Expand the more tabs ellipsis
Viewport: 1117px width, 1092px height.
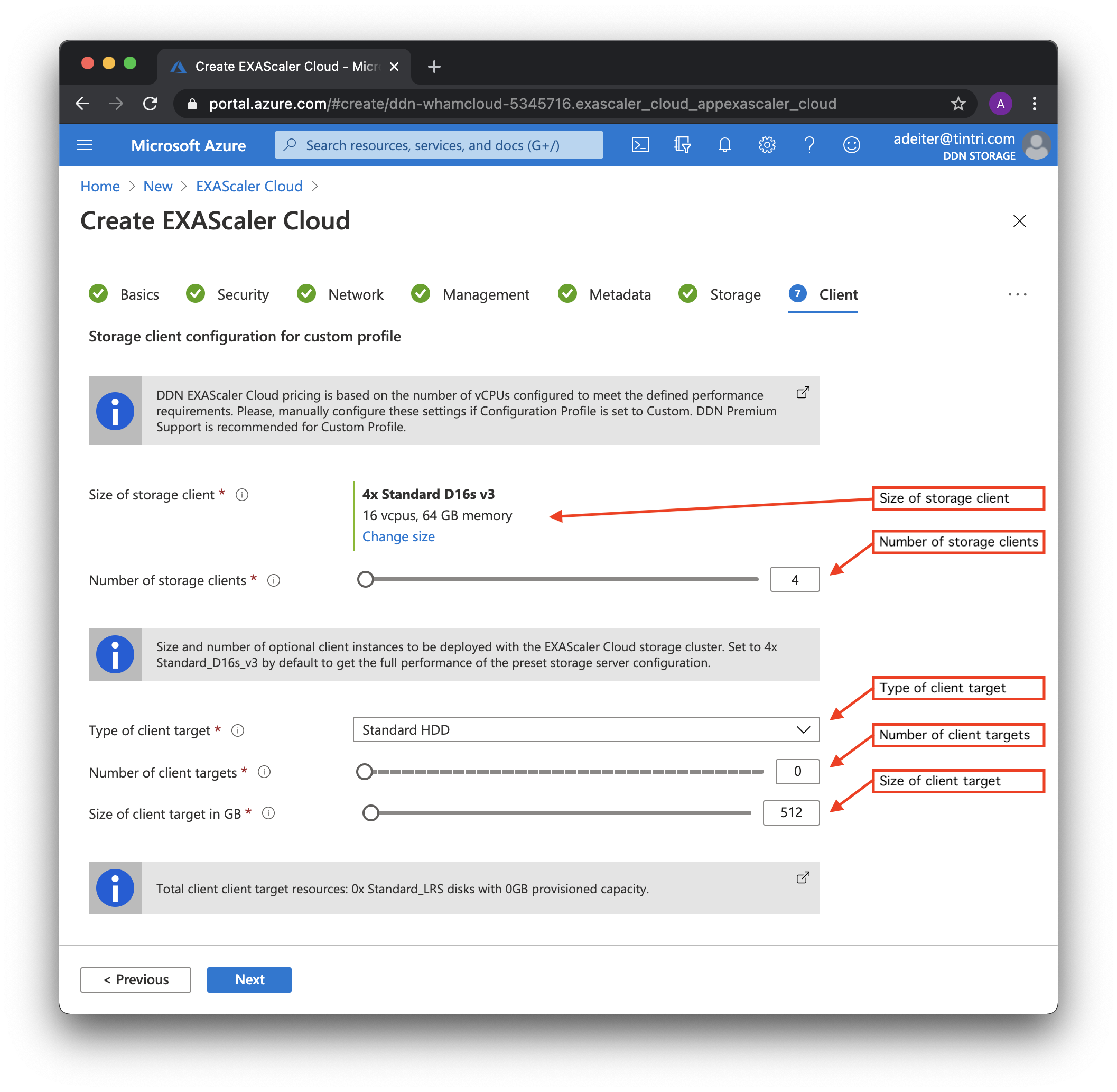tap(1017, 295)
